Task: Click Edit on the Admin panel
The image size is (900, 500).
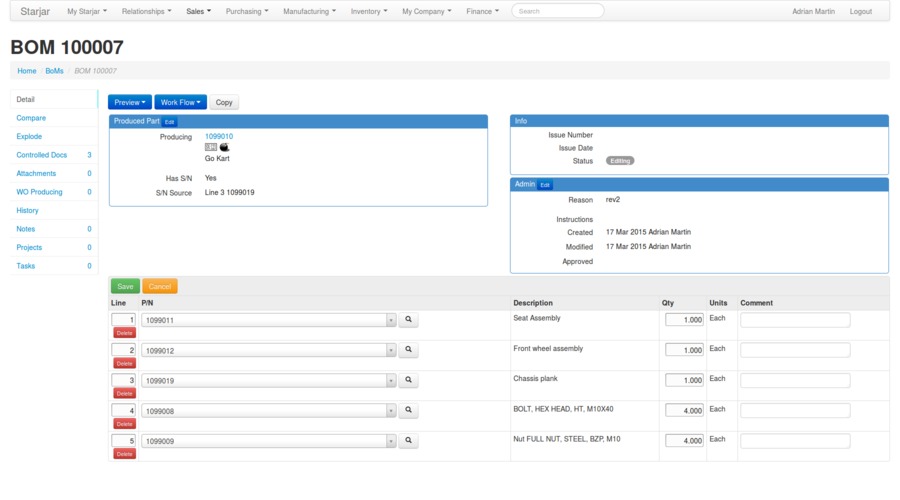Action: [x=545, y=185]
